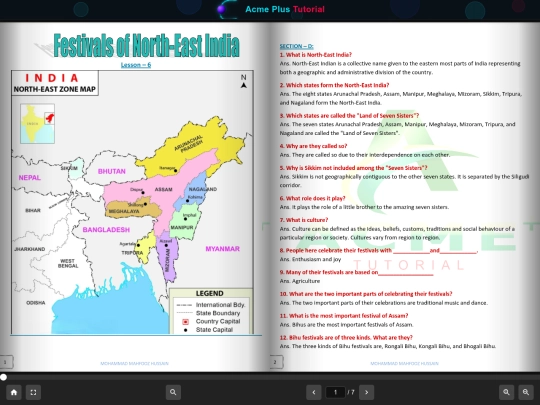Click the page progress slider handle
Screen dimensions: 540x405
click(3, 377)
